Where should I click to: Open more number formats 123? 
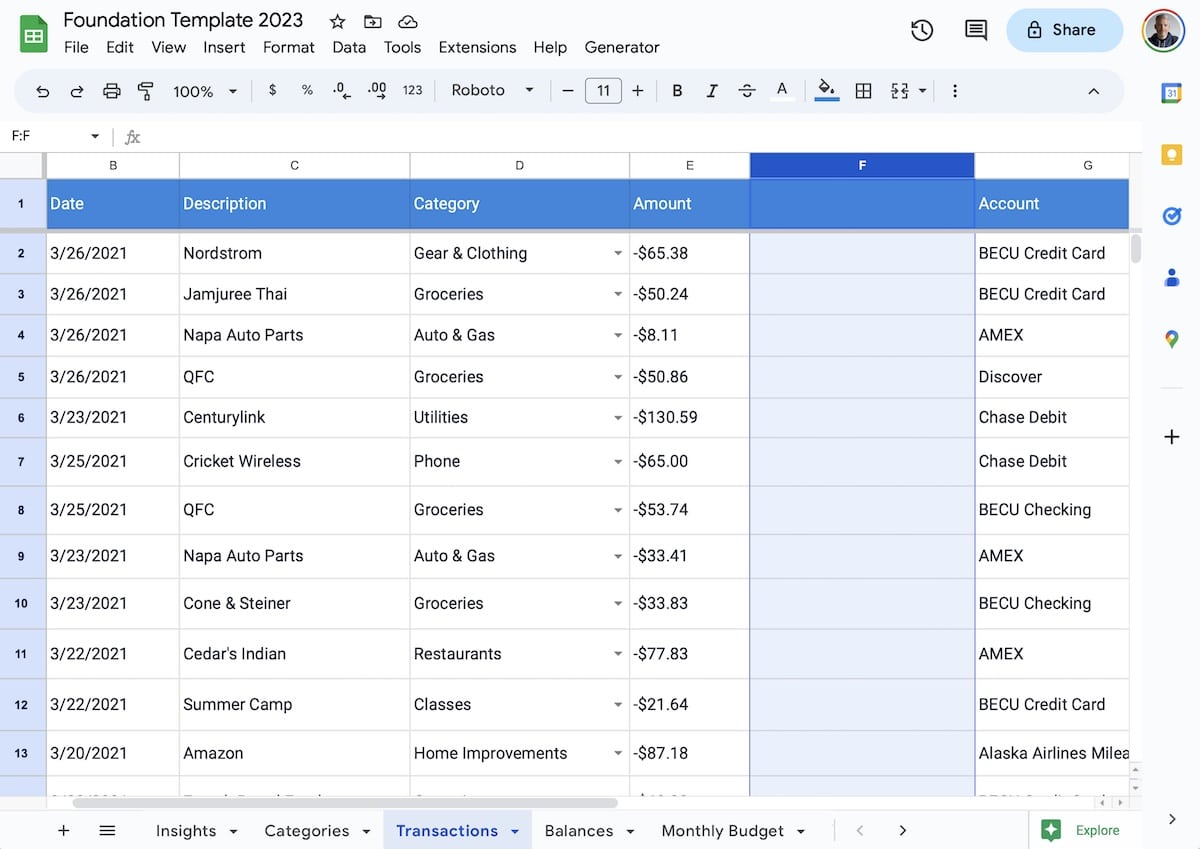[412, 90]
